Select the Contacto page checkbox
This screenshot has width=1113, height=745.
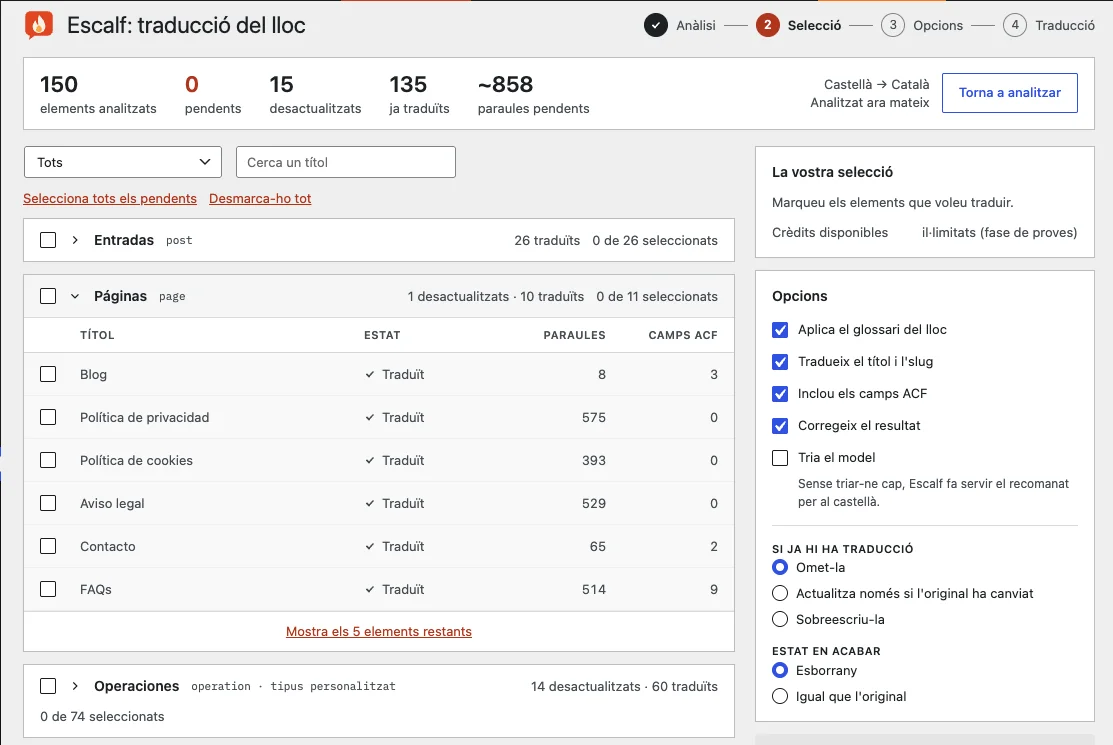[x=48, y=546]
